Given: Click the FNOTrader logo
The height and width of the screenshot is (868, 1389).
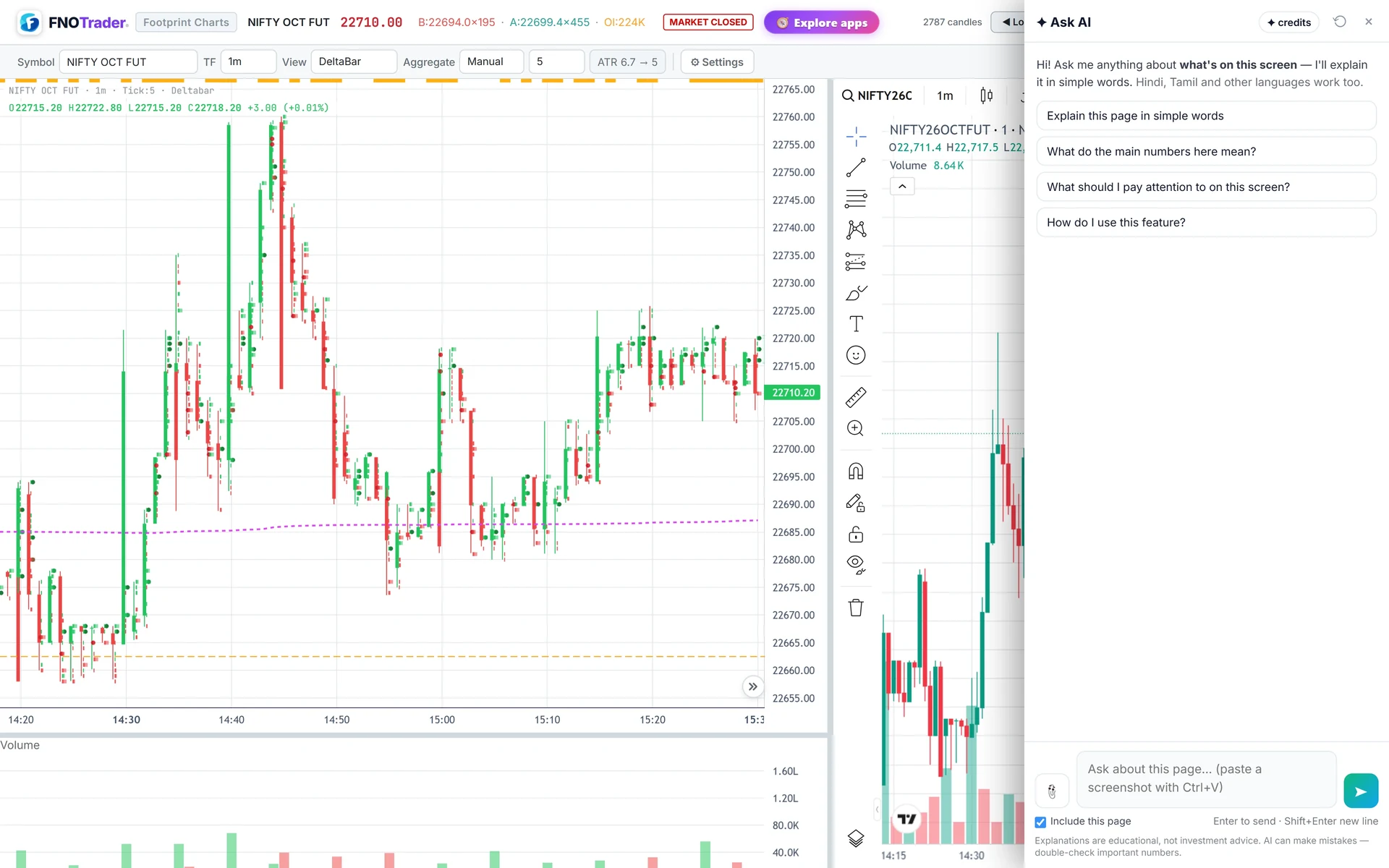Looking at the screenshot, I should 73,22.
